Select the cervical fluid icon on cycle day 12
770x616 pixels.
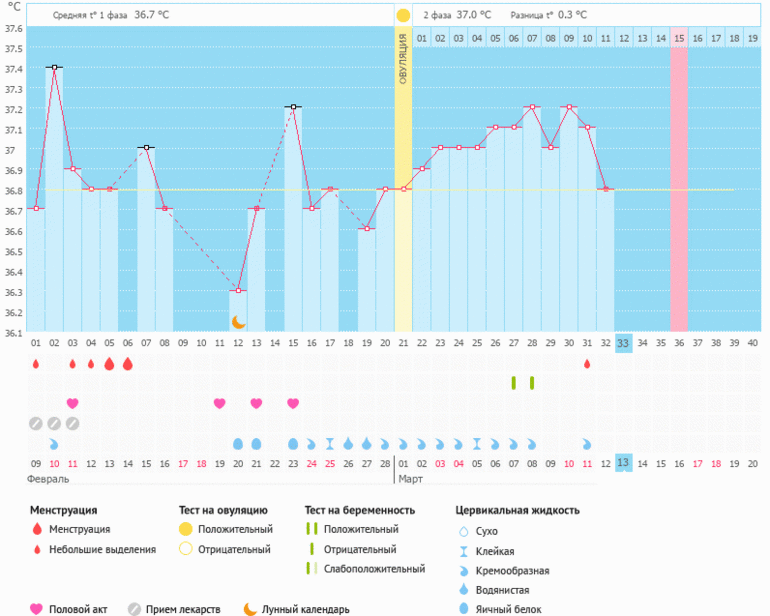click(238, 443)
